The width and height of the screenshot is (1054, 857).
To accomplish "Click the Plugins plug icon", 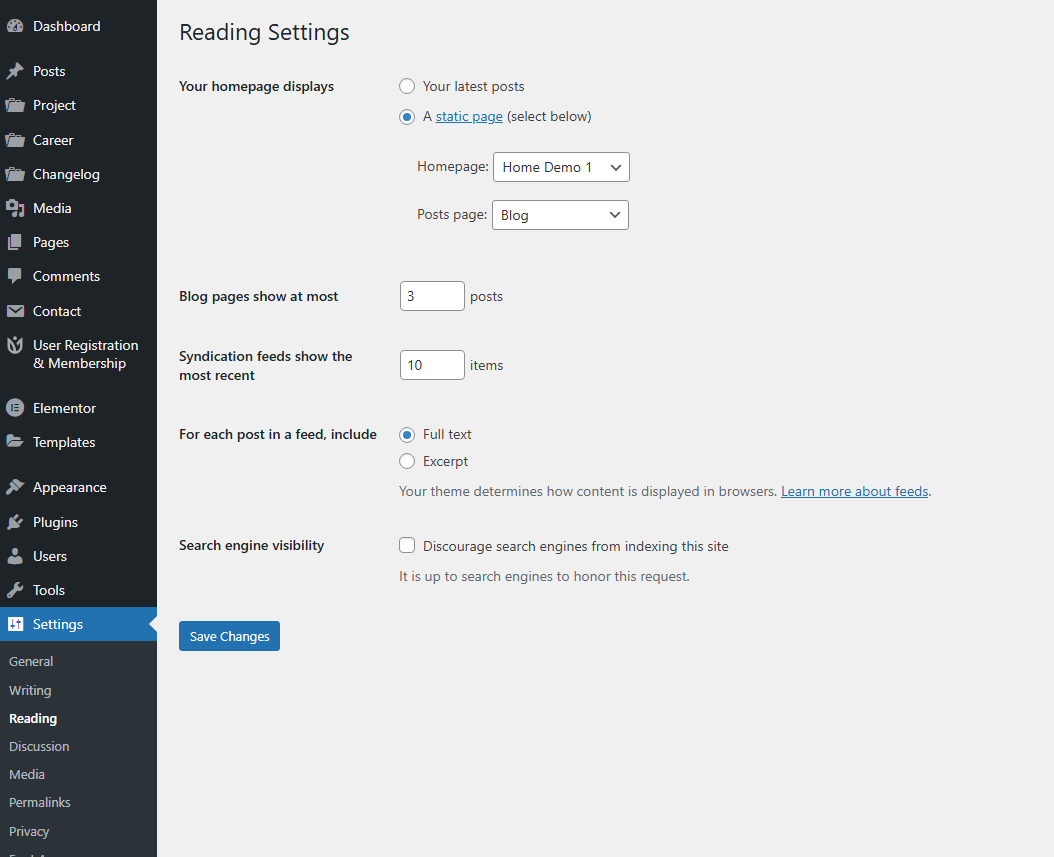I will pos(15,522).
